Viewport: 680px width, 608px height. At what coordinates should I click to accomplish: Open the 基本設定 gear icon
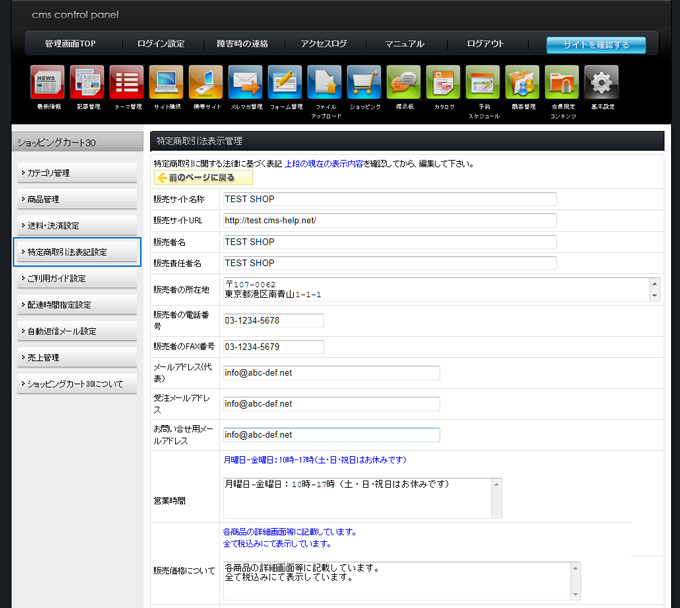pyautogui.click(x=600, y=82)
